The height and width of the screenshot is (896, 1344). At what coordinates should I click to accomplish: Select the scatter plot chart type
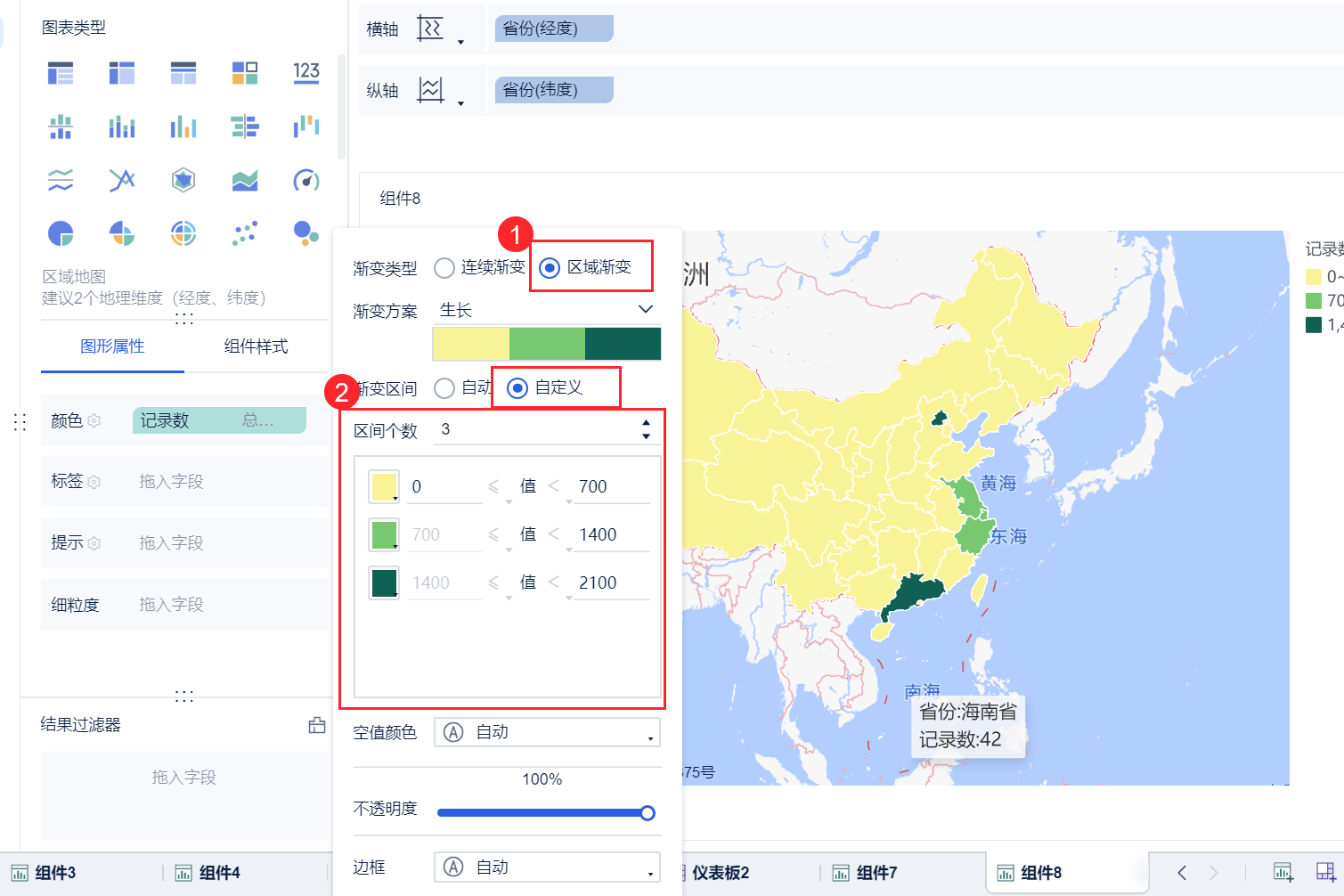245,233
